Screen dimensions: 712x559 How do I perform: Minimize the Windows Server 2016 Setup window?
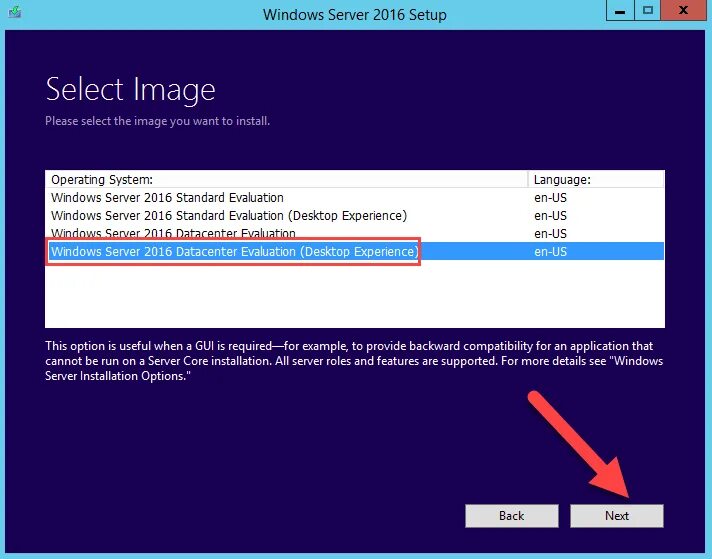[620, 10]
